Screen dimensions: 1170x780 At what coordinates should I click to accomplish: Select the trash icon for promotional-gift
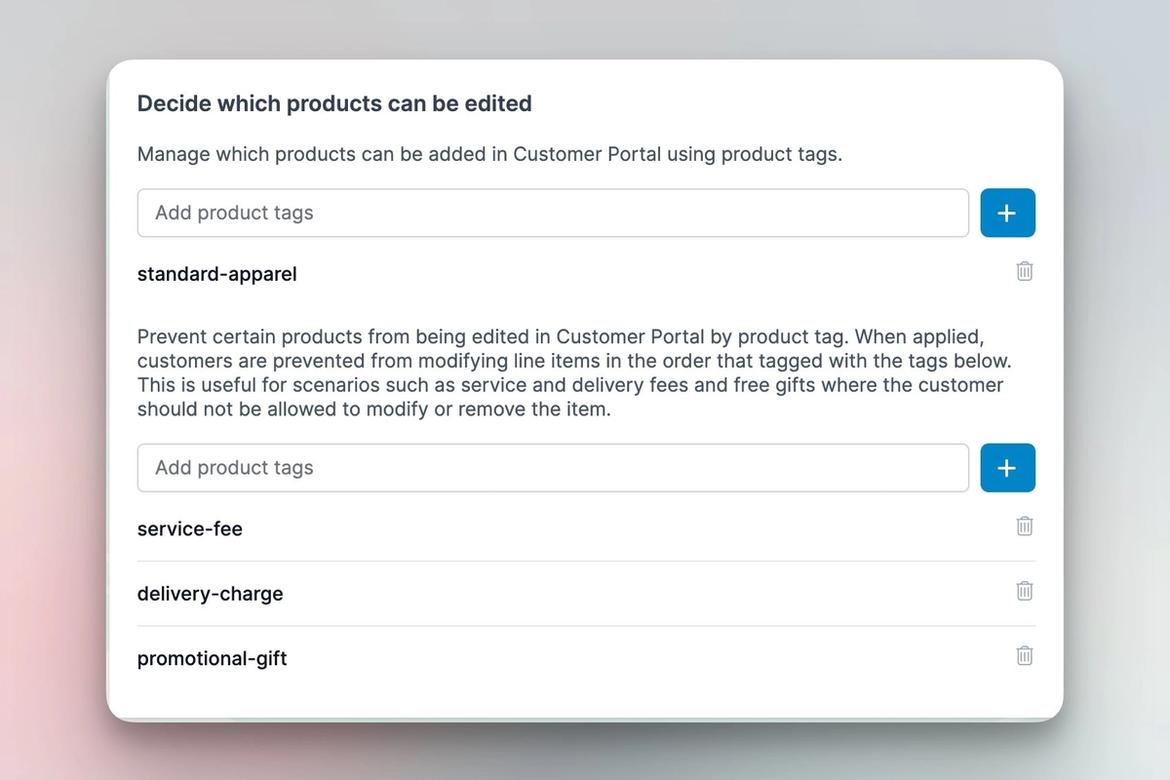[x=1023, y=655]
